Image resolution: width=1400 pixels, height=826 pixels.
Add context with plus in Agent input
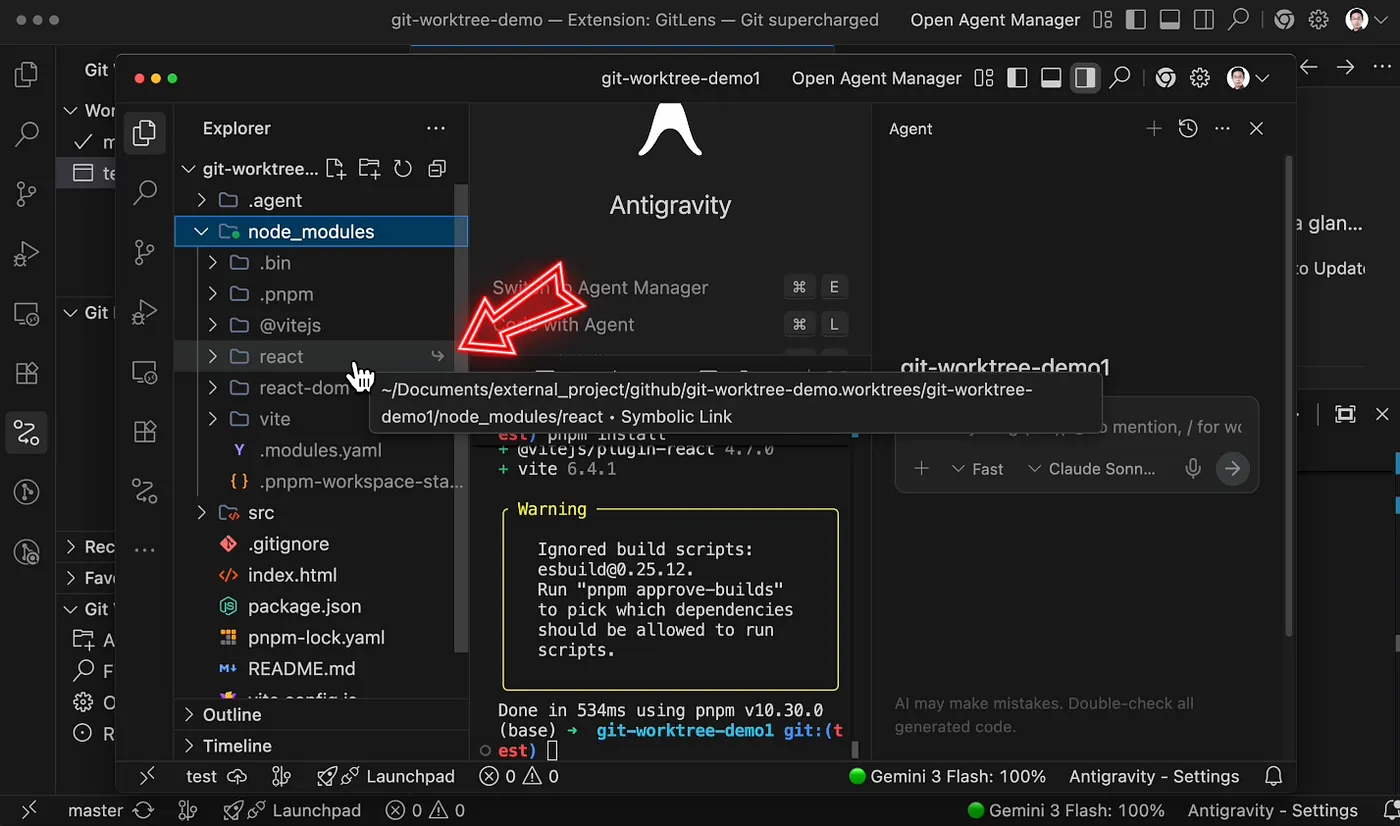coord(922,469)
